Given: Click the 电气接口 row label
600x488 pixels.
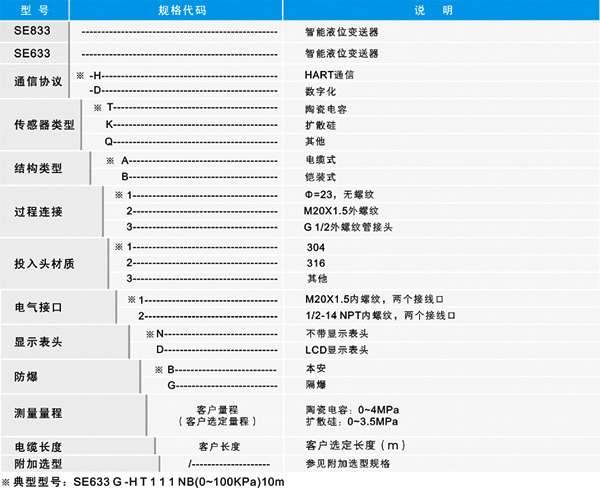Looking at the screenshot, I should 38,306.
